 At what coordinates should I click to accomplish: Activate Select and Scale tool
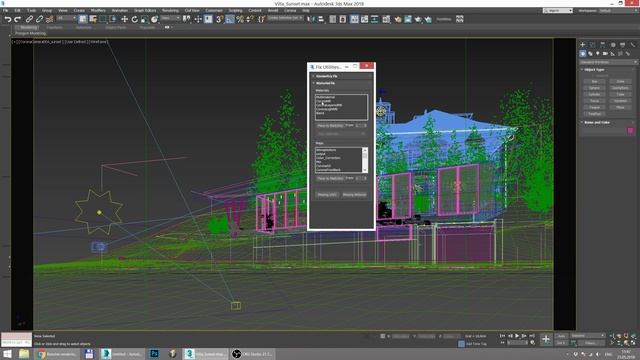pyautogui.click(x=144, y=19)
